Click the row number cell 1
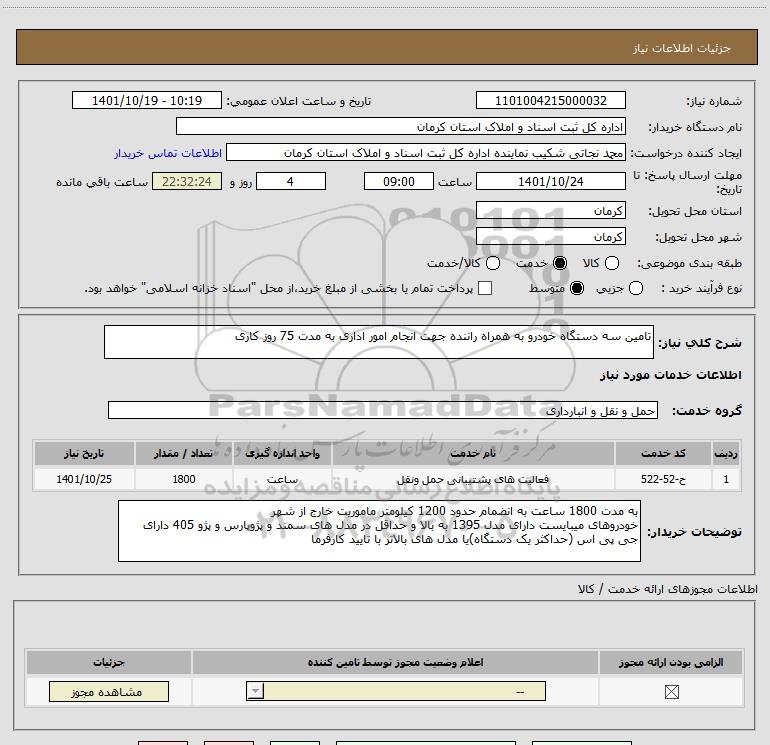The height and width of the screenshot is (745, 770). click(x=726, y=479)
